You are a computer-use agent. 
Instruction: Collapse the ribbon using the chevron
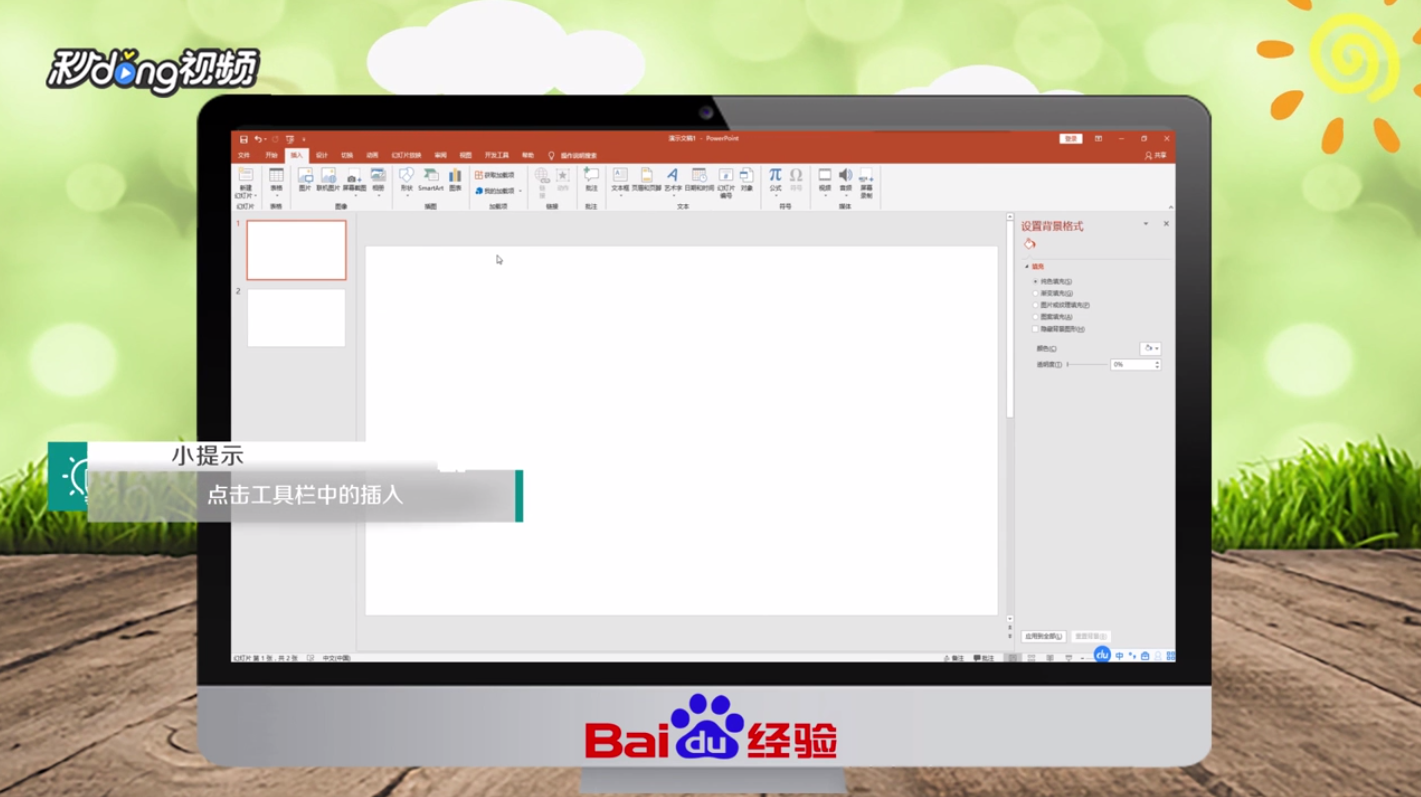click(1169, 207)
